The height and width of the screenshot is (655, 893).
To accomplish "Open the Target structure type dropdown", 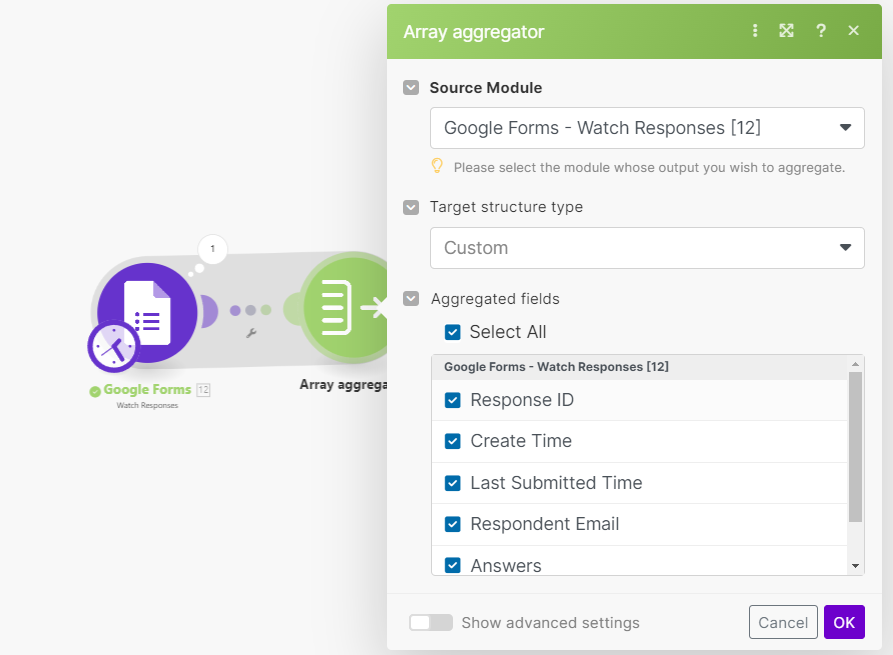I will tap(647, 248).
